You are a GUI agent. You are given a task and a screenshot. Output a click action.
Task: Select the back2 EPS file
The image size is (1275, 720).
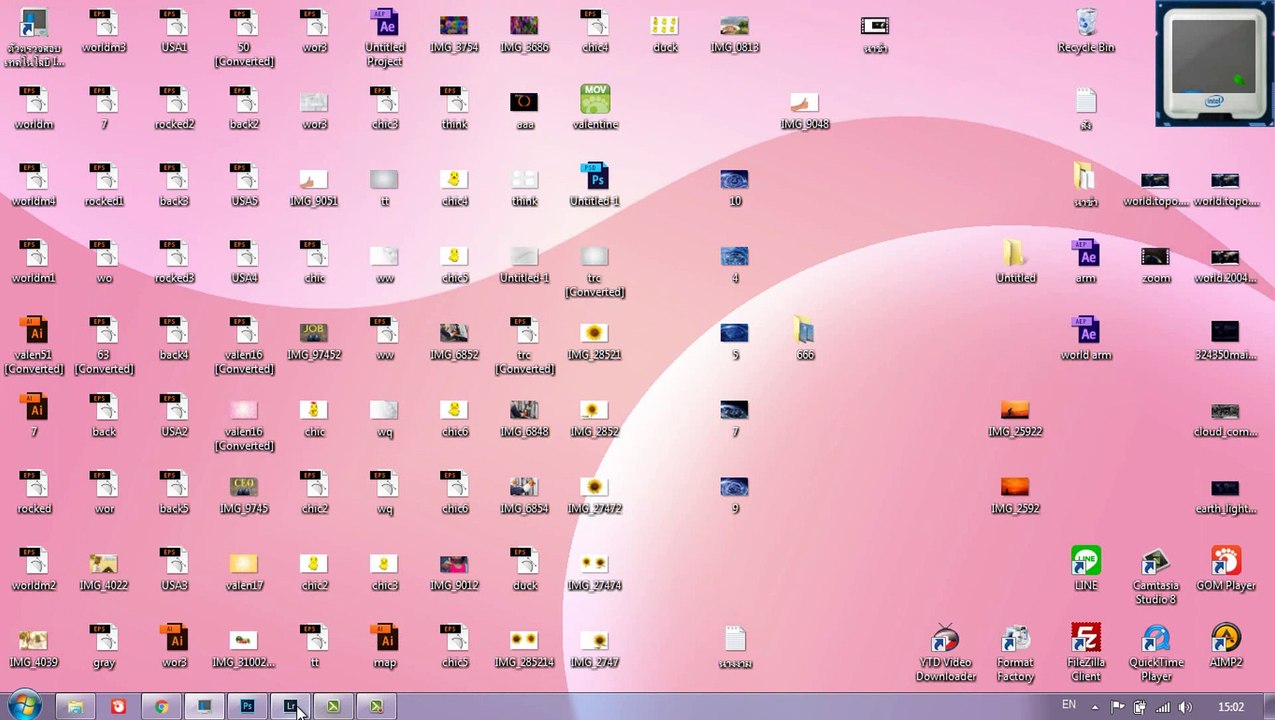click(244, 107)
